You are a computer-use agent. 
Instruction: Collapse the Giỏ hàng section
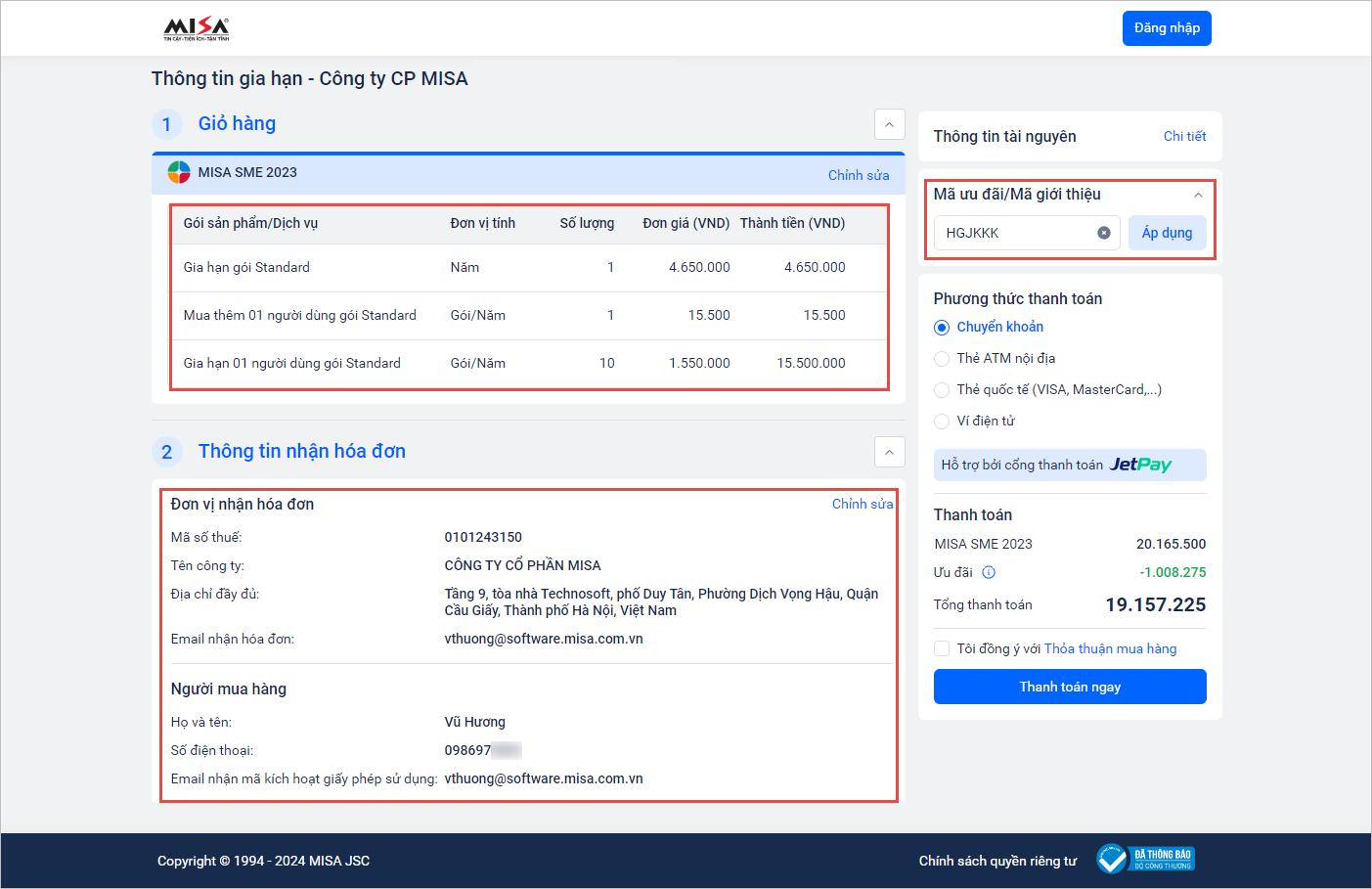(x=889, y=124)
